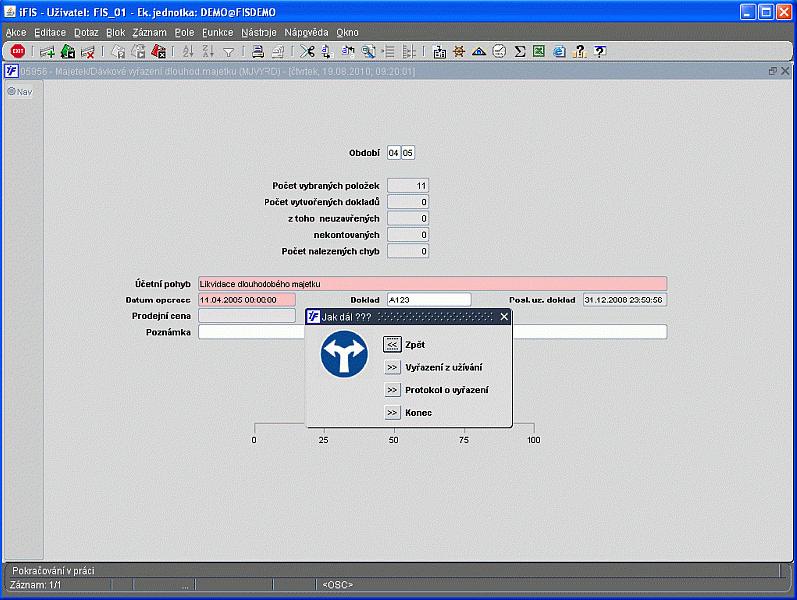Click the Období month field 04

coord(393,153)
